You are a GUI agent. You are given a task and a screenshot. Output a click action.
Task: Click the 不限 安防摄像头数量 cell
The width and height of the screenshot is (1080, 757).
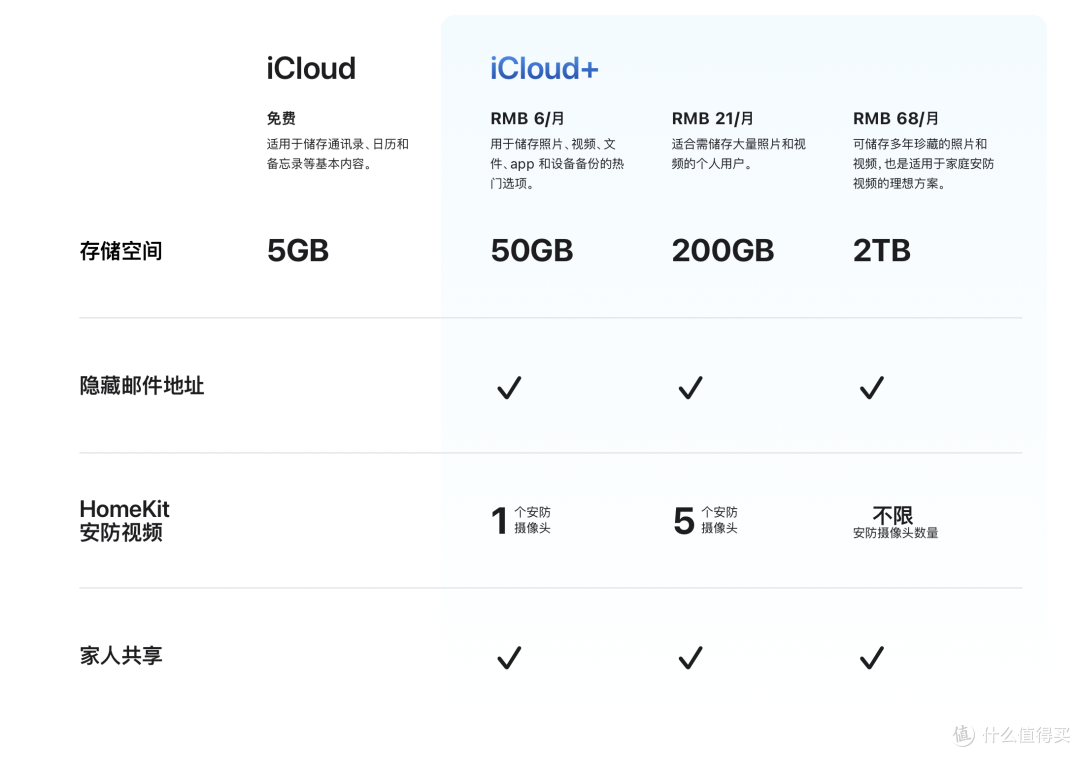895,522
